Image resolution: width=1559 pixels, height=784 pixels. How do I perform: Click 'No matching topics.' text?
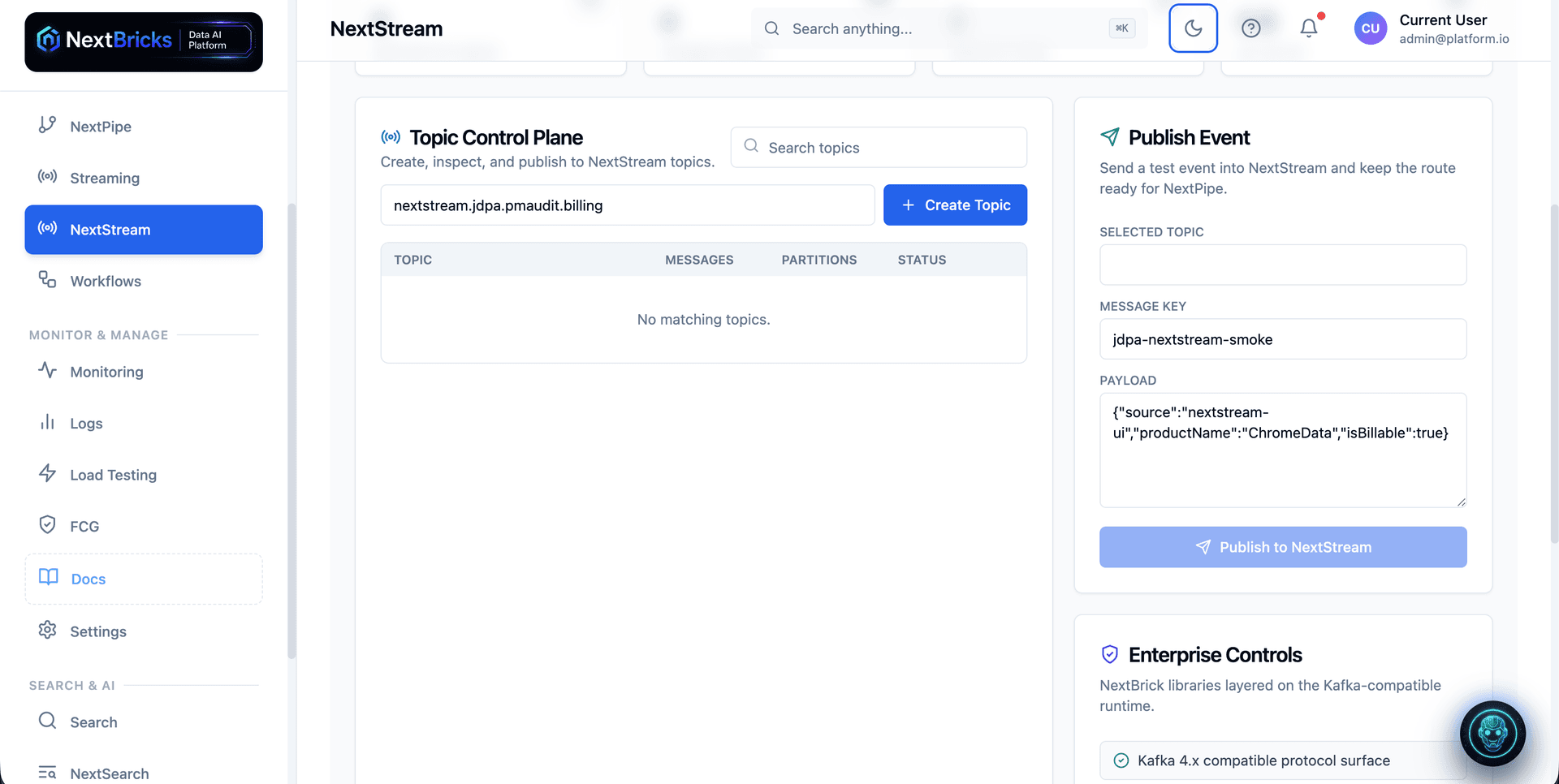pyautogui.click(x=704, y=320)
